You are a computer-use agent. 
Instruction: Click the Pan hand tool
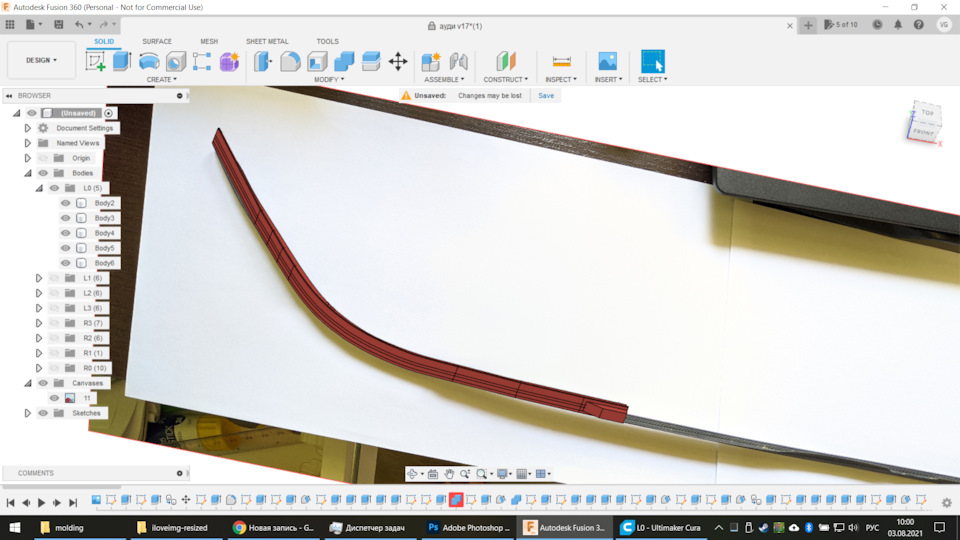pyautogui.click(x=449, y=474)
